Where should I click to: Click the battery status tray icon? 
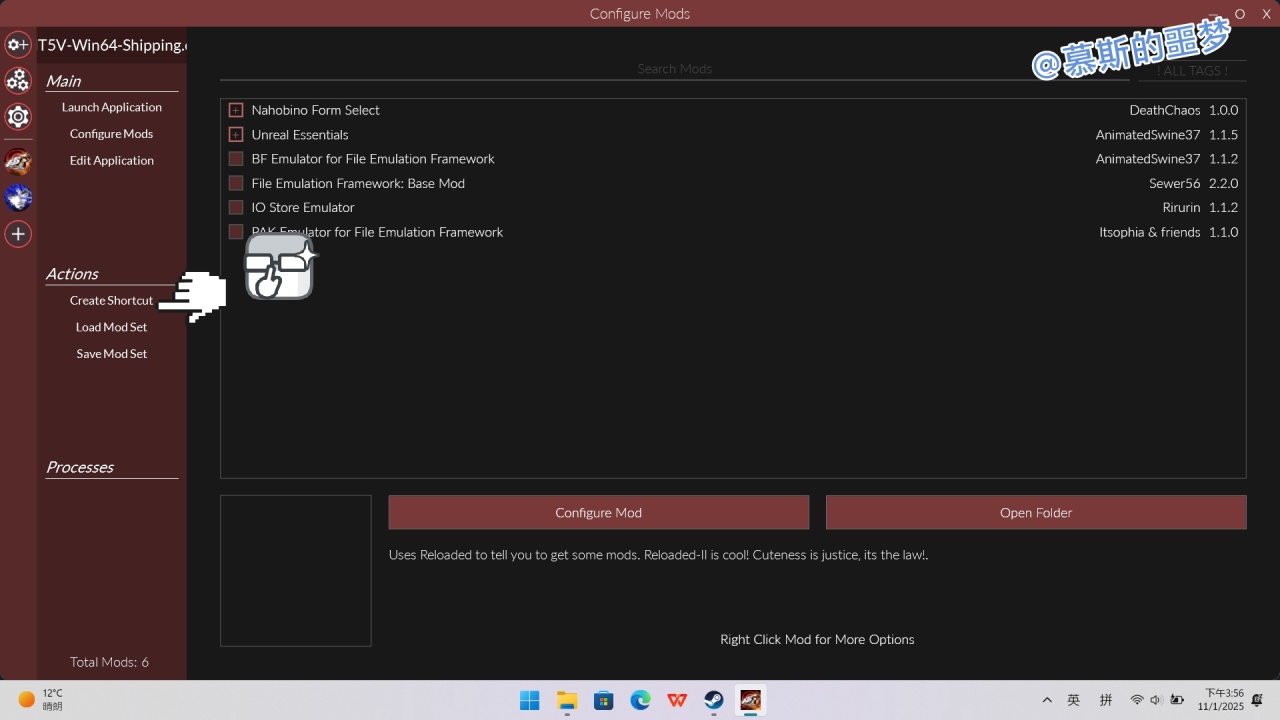pos(1177,700)
